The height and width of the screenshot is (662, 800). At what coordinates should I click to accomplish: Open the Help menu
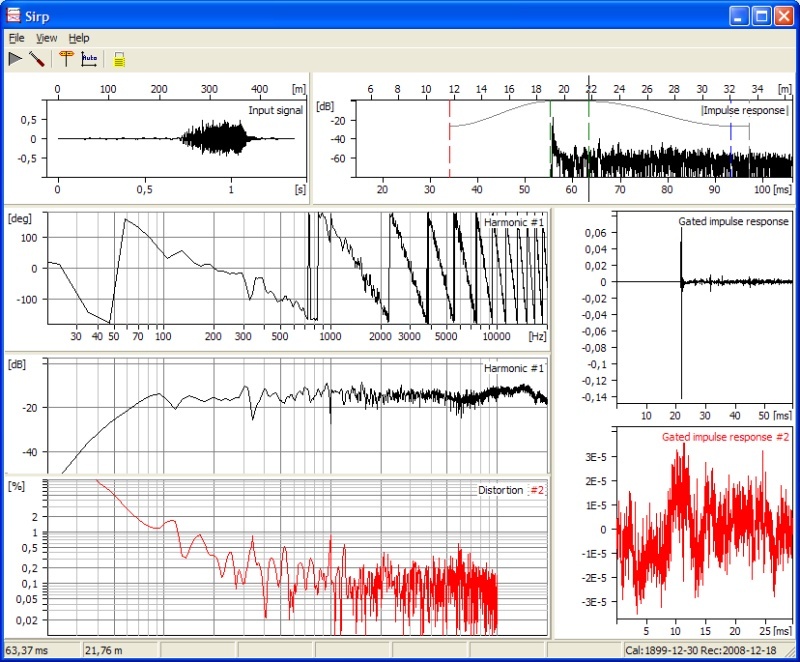click(x=79, y=38)
